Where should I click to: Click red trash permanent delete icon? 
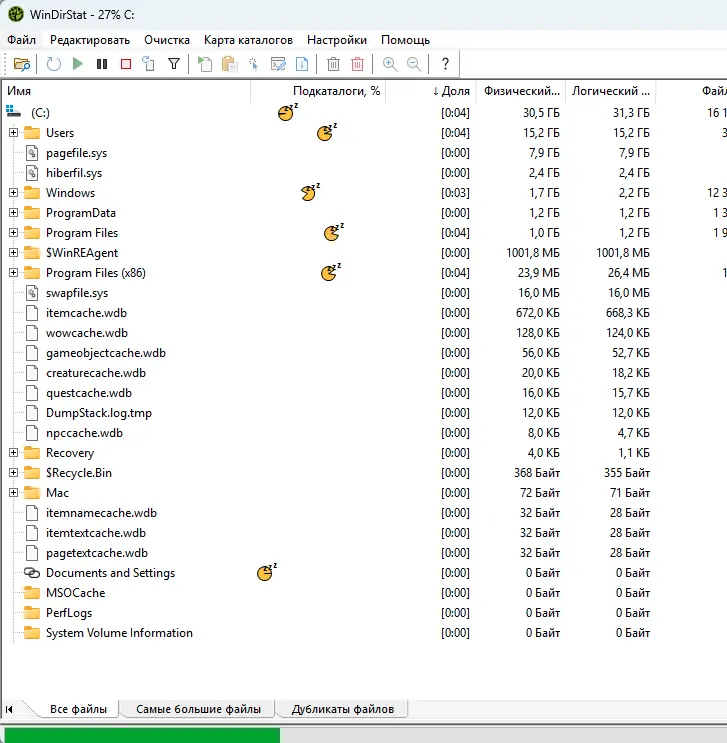point(357,63)
